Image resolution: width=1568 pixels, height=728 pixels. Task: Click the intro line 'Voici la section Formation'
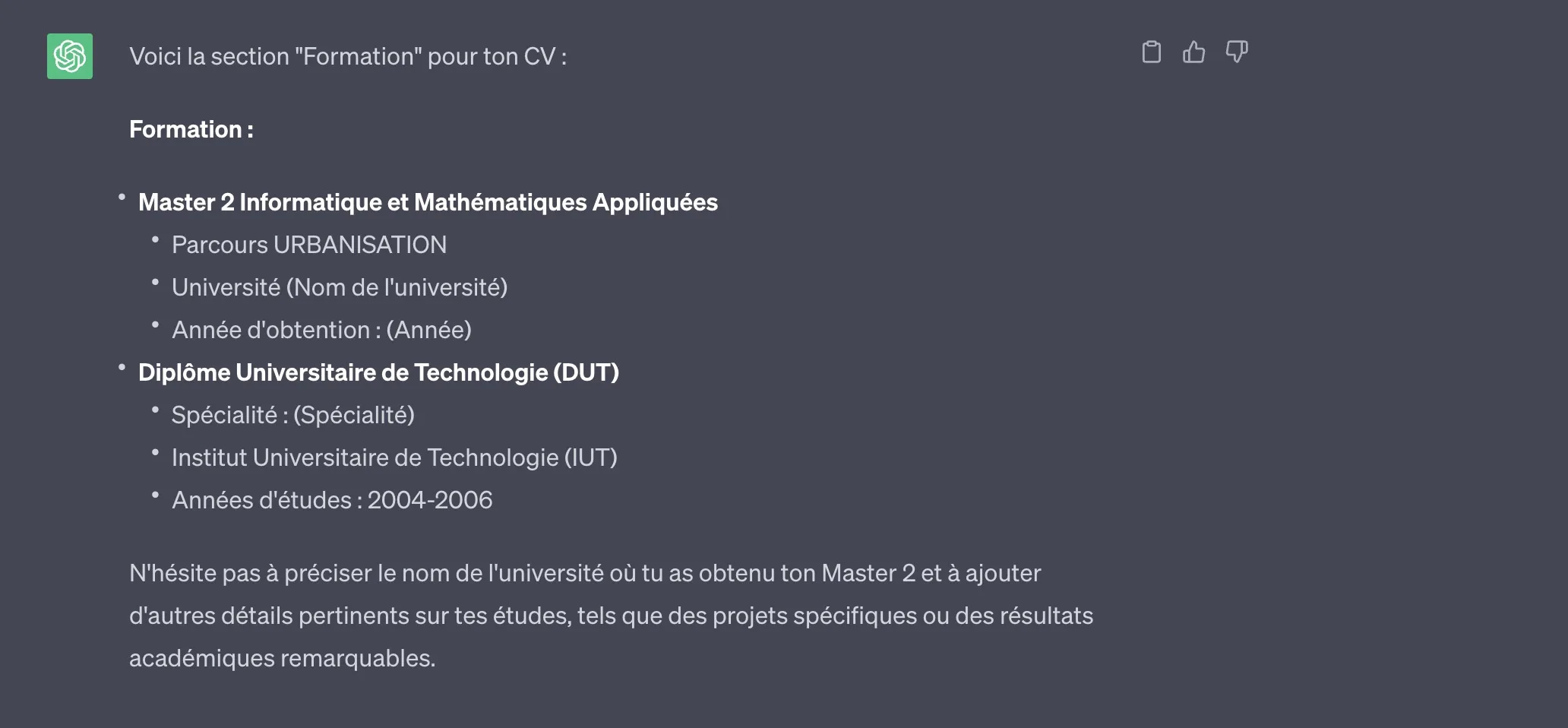coord(348,57)
